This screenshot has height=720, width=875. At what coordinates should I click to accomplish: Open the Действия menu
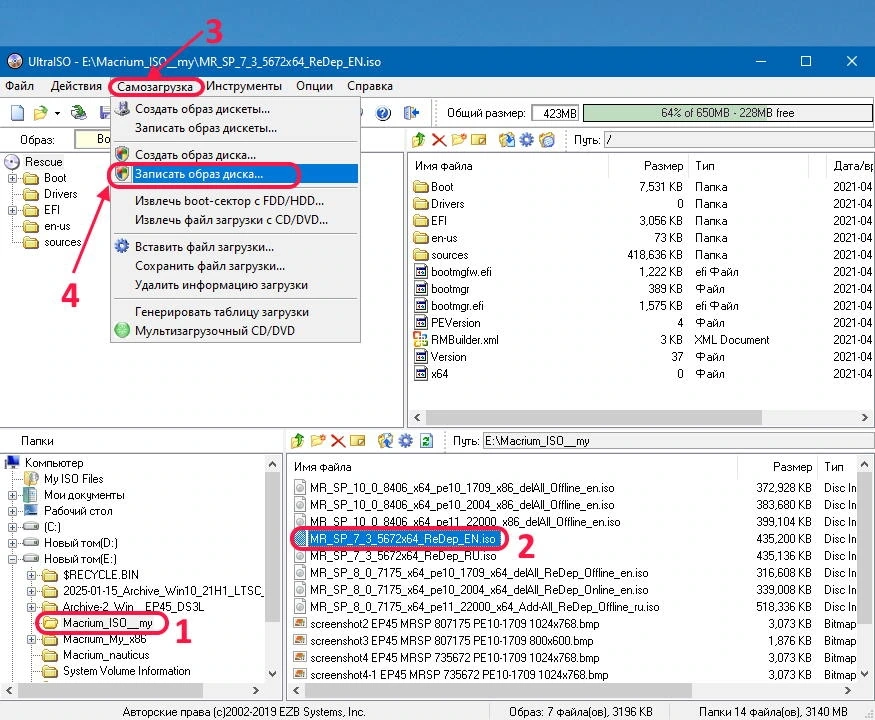(x=76, y=86)
